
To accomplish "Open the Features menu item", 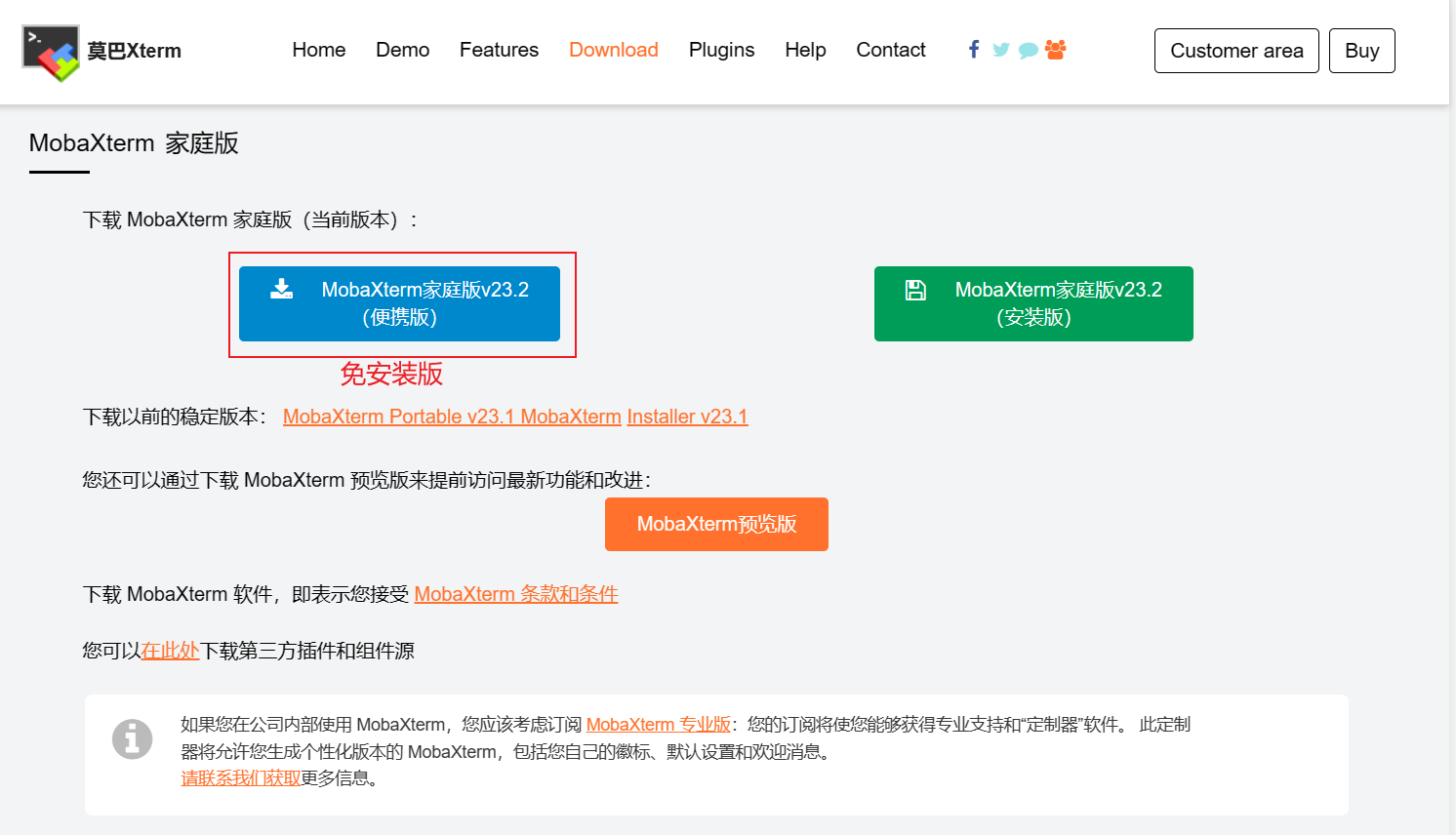I will 499,50.
